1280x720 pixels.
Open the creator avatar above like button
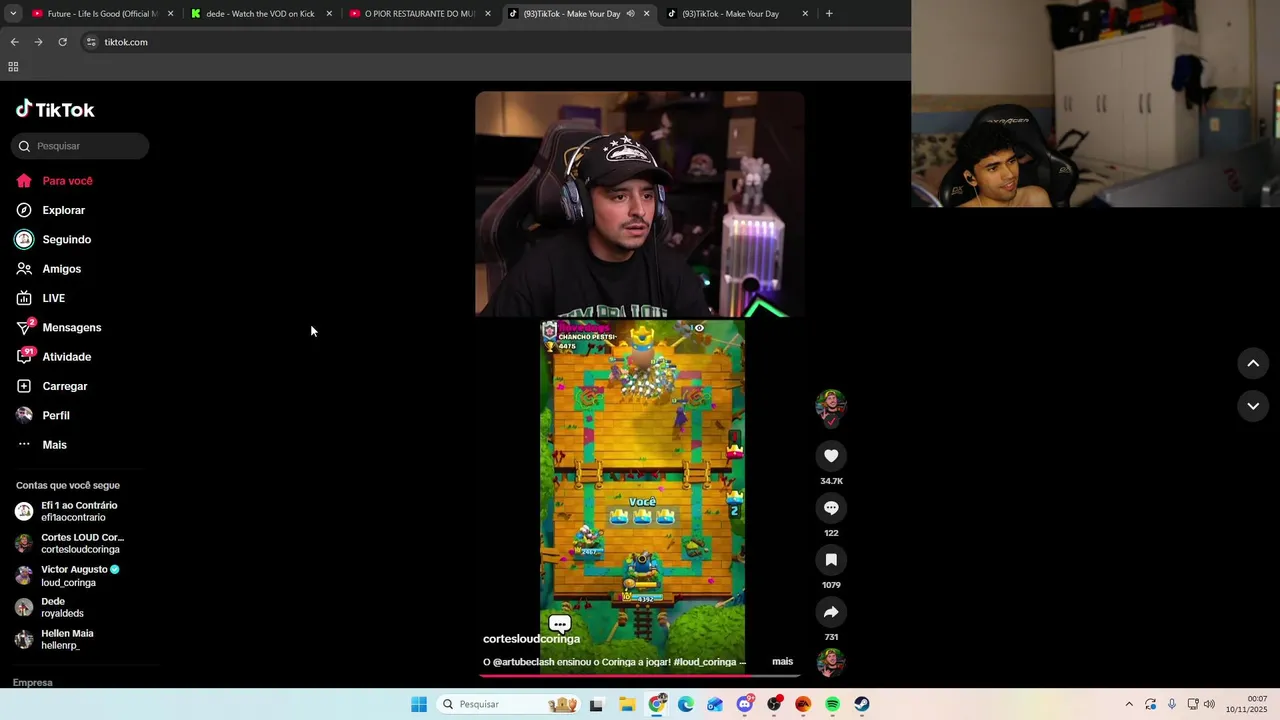(831, 405)
